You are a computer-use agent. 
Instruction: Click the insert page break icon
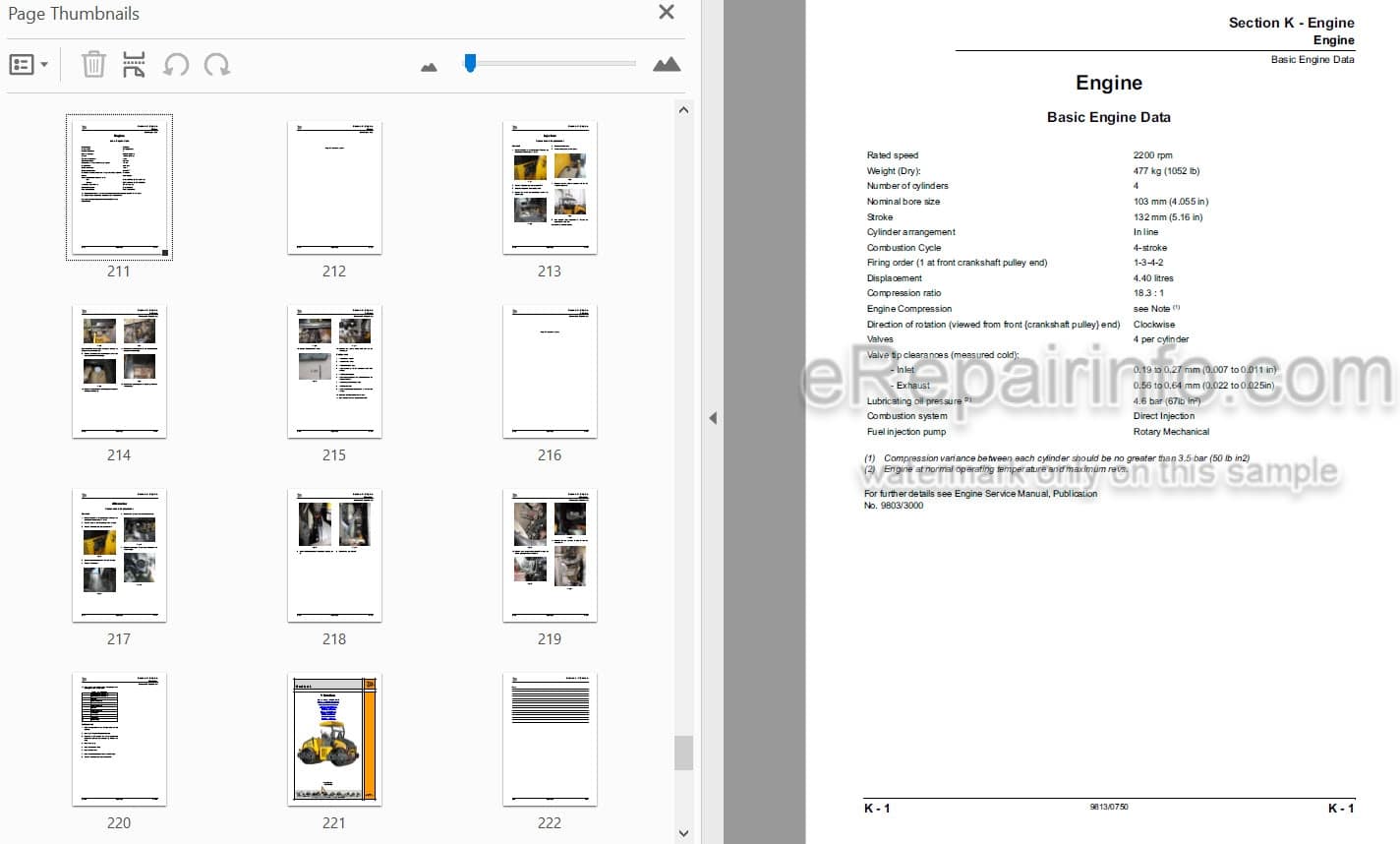click(x=134, y=65)
